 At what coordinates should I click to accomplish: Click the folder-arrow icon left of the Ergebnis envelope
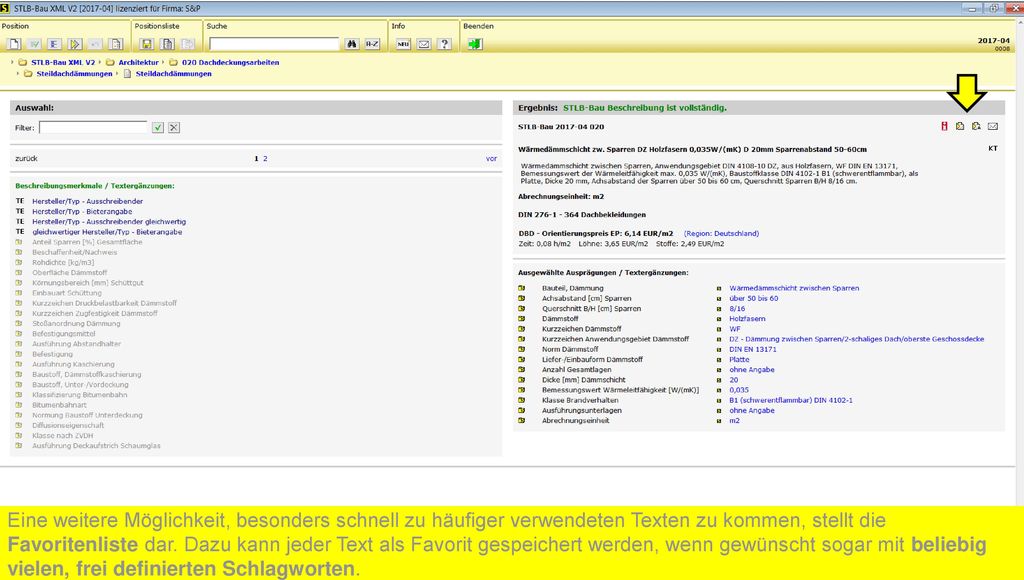[976, 126]
